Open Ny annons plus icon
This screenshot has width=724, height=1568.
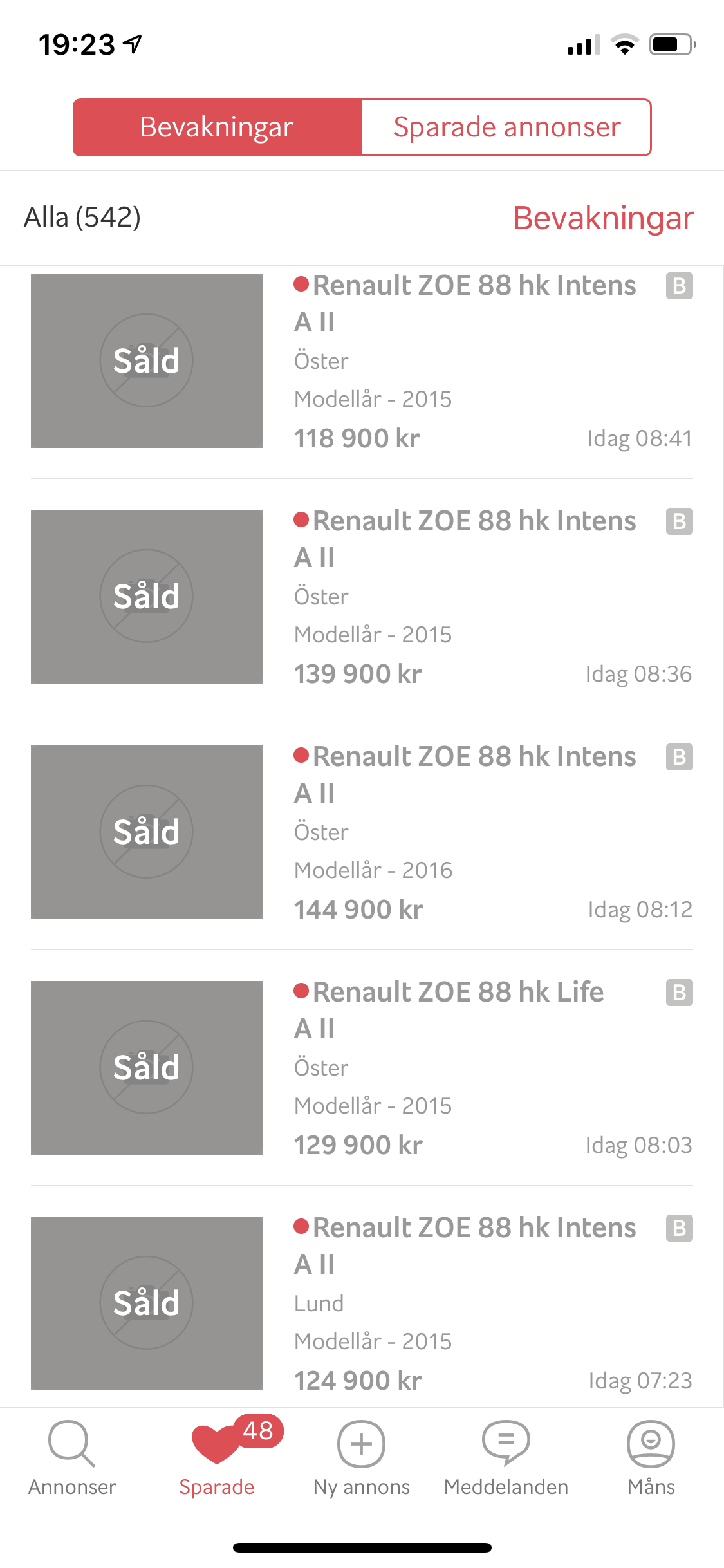[361, 1444]
